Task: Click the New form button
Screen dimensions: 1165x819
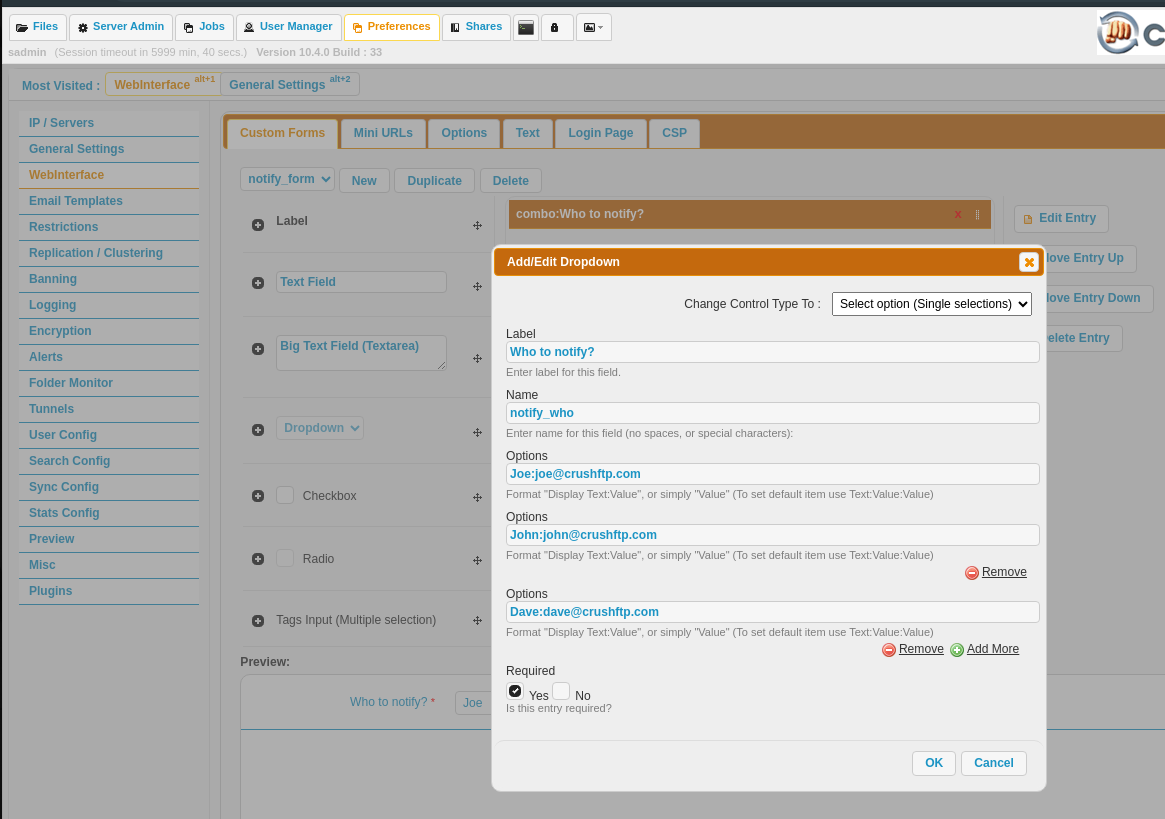Action: tap(364, 181)
